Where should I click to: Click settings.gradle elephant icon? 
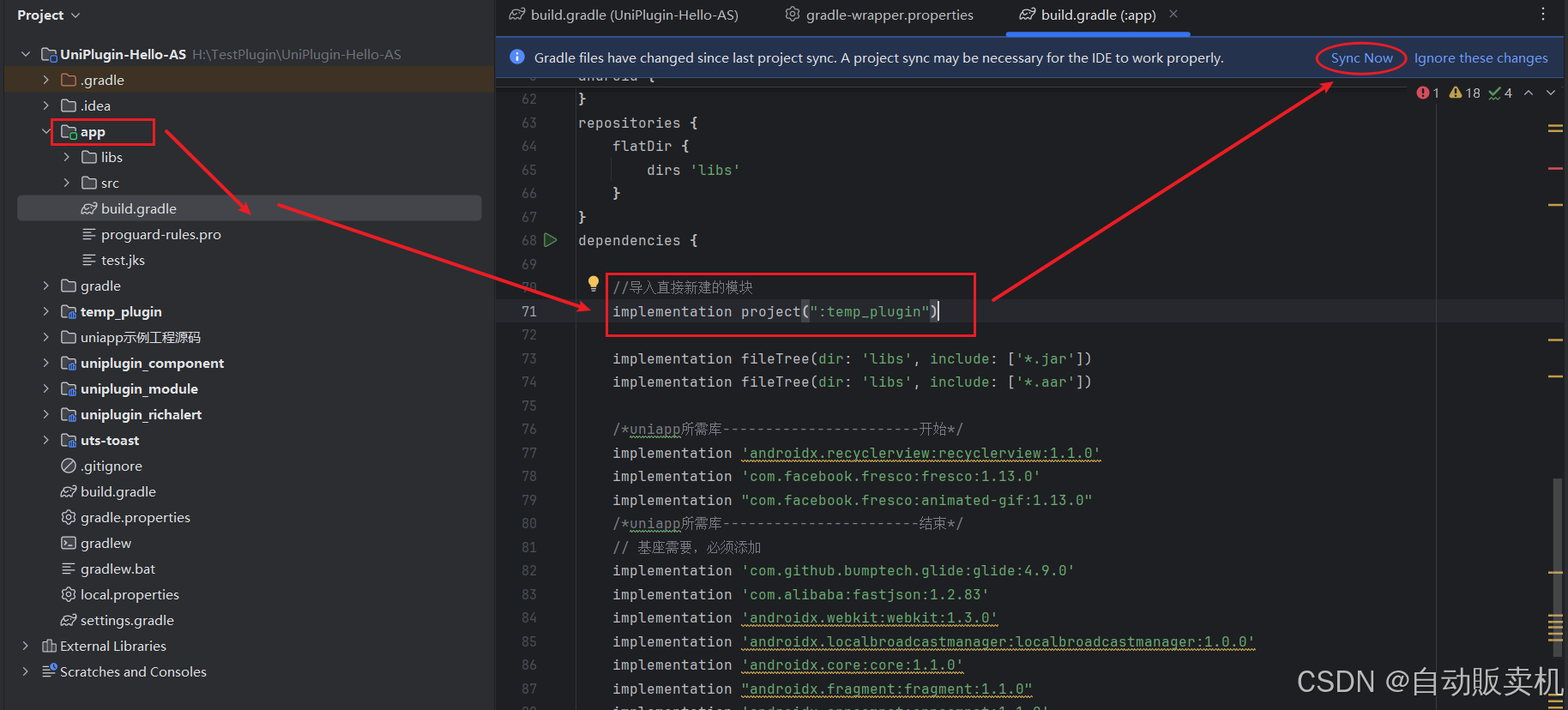click(69, 620)
